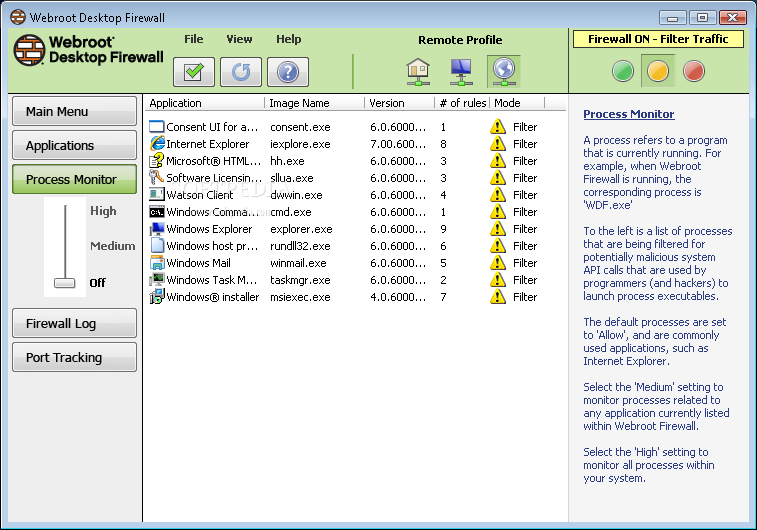The height and width of the screenshot is (530, 757).
Task: Select the sllua.exe image name cell
Action: (x=292, y=178)
